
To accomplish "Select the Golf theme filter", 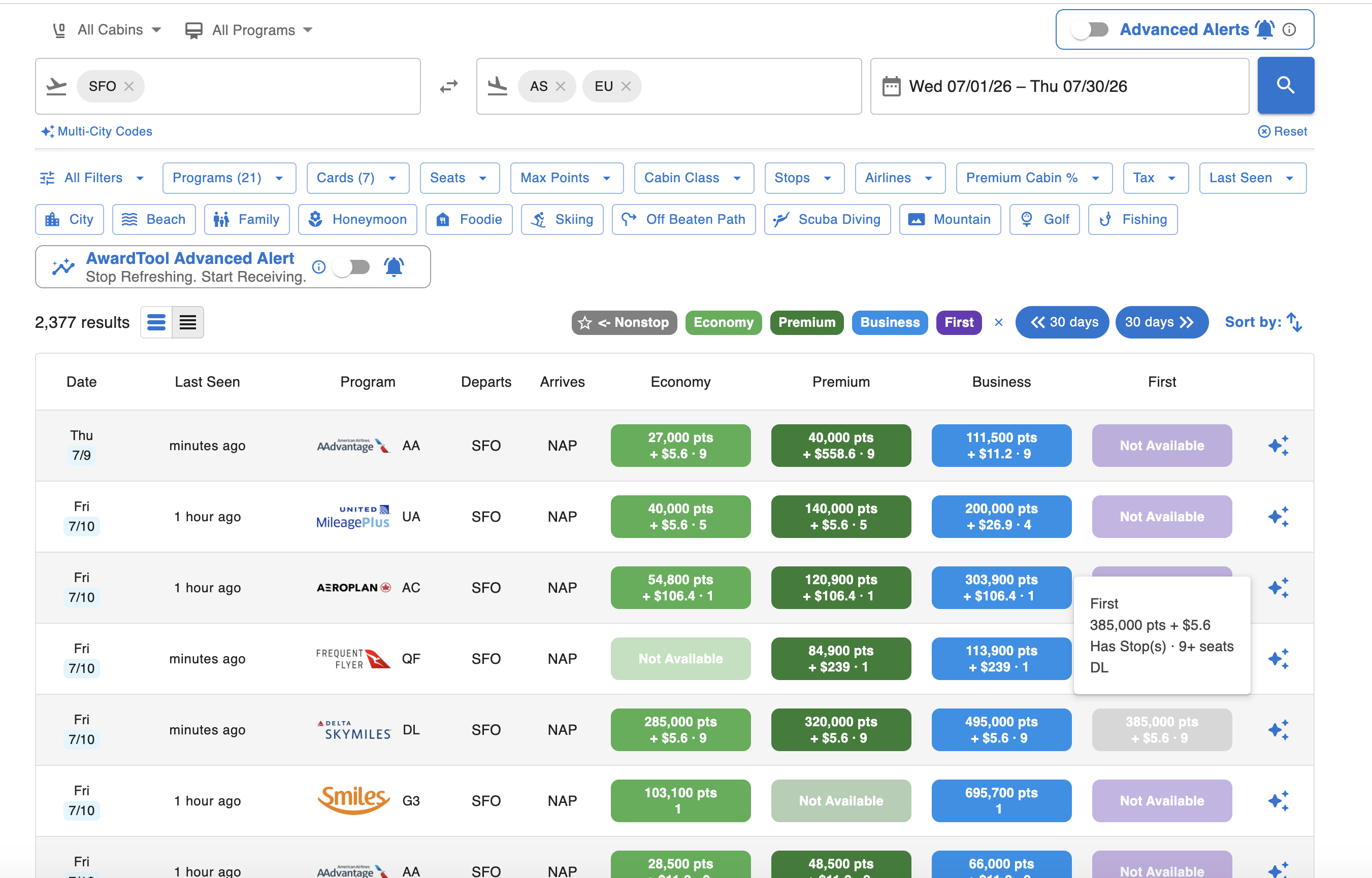I will click(1044, 219).
